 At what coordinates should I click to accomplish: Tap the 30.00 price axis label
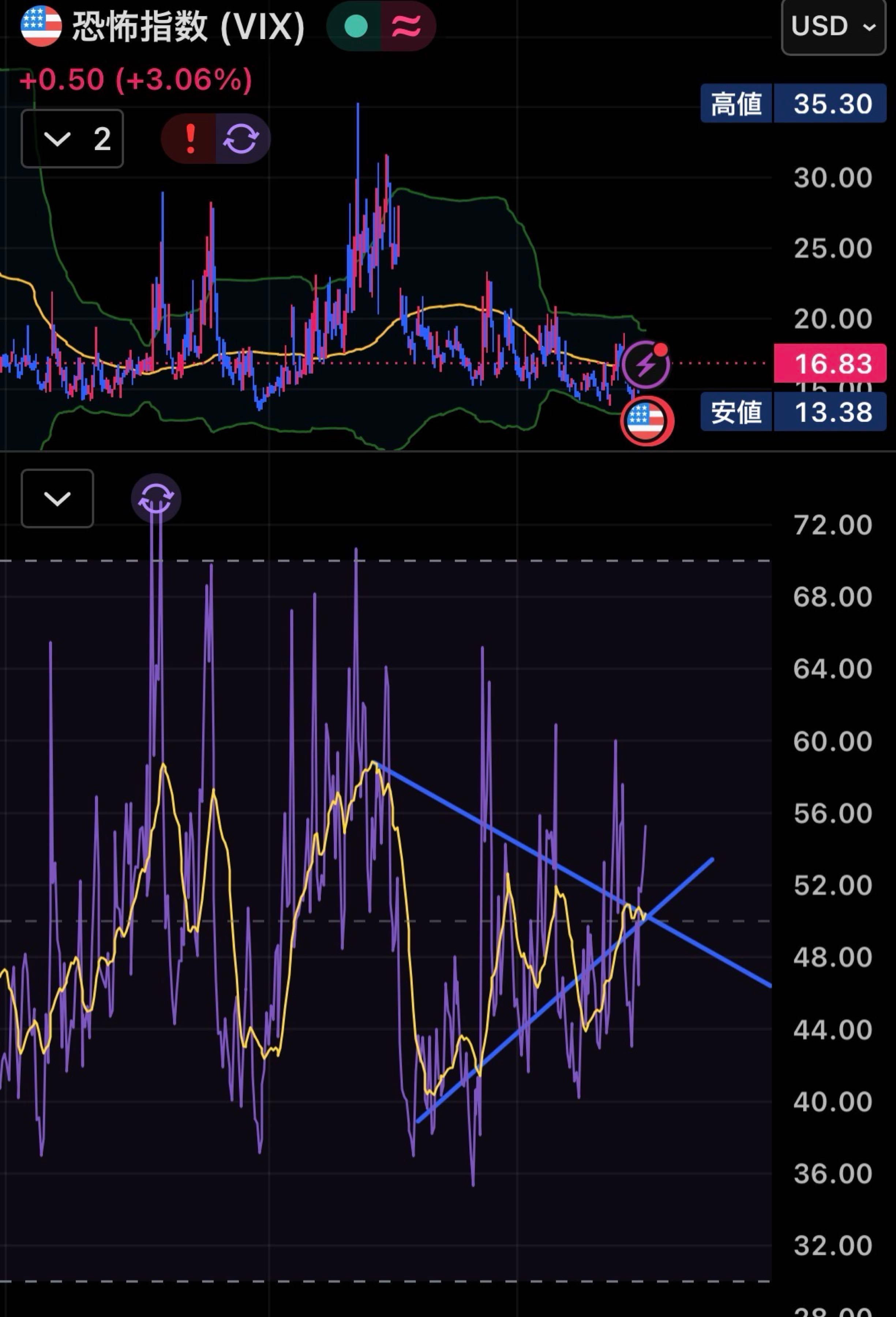(x=833, y=178)
